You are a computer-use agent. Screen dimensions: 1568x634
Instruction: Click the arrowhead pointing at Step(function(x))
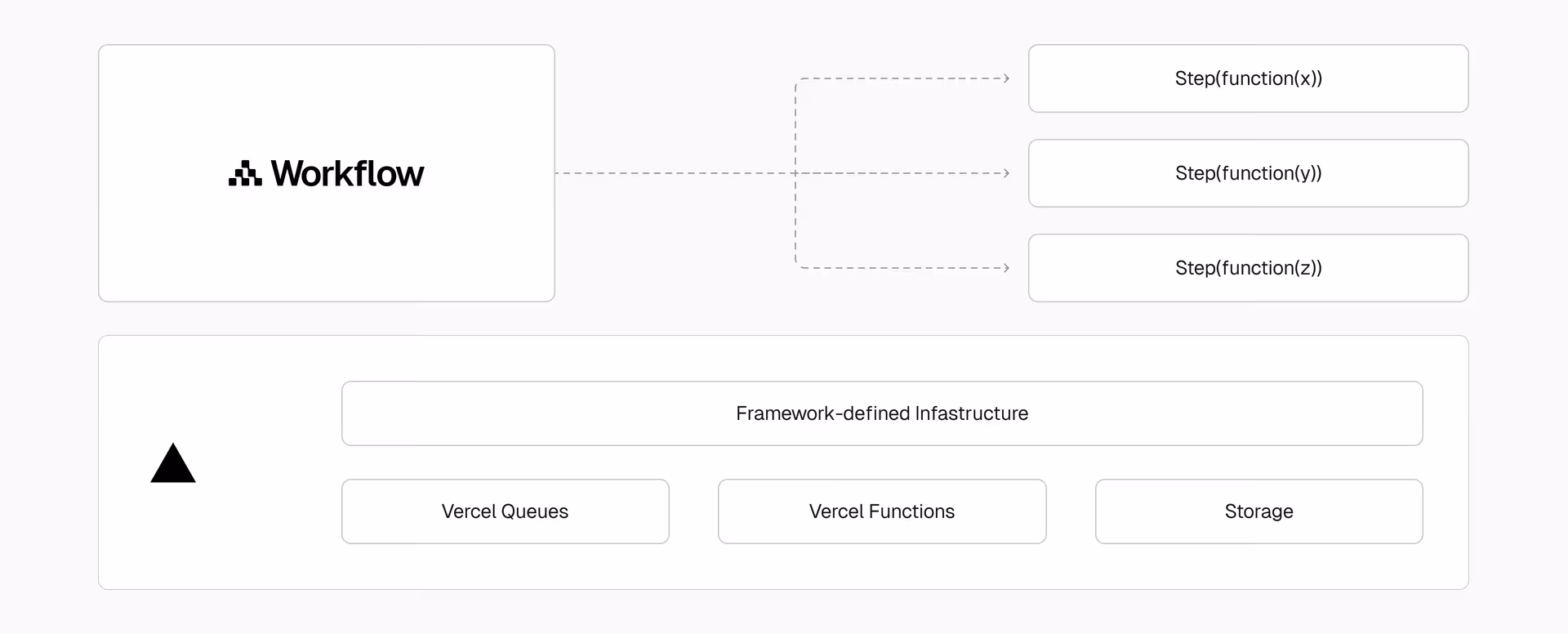pyautogui.click(x=1006, y=78)
